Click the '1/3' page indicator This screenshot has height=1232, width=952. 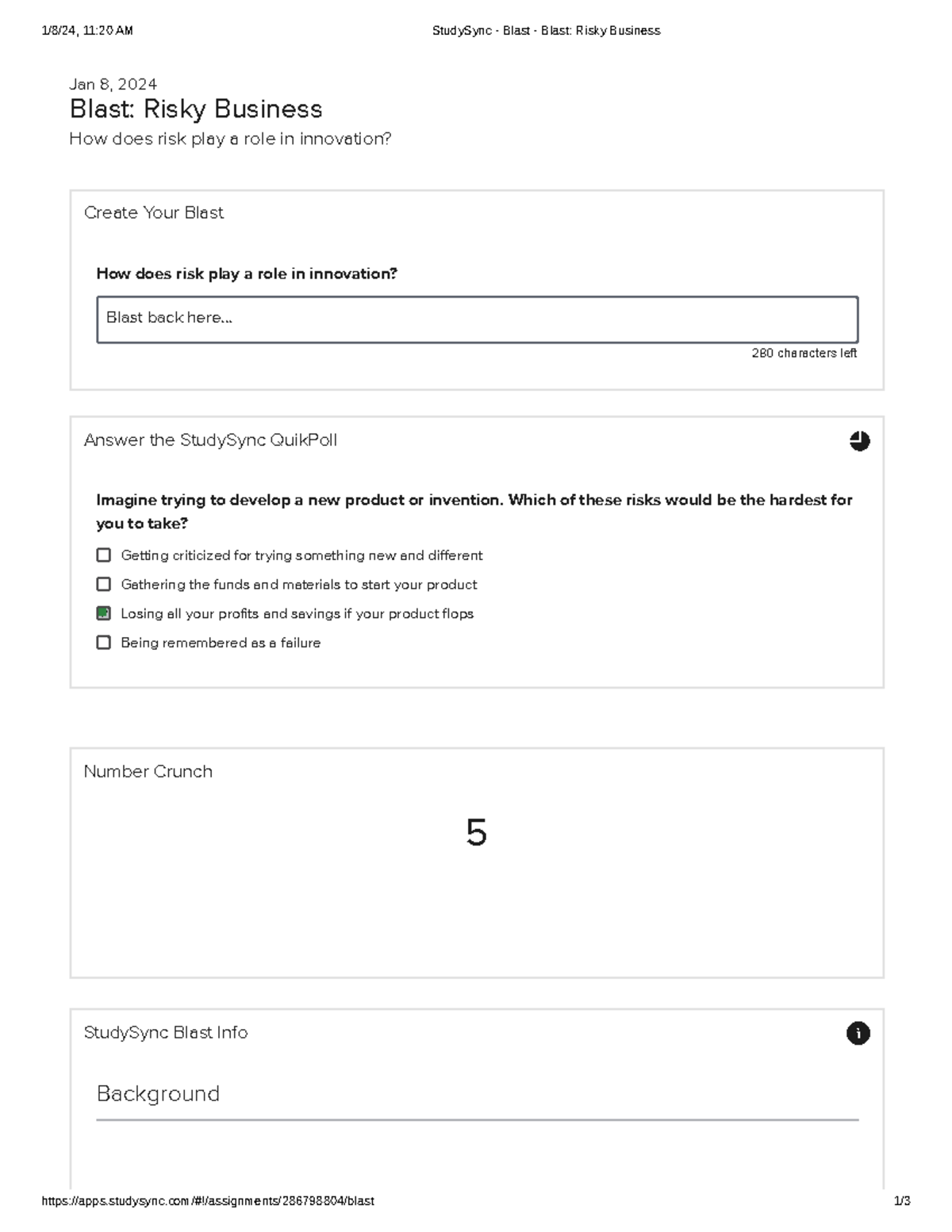pyautogui.click(x=903, y=1201)
